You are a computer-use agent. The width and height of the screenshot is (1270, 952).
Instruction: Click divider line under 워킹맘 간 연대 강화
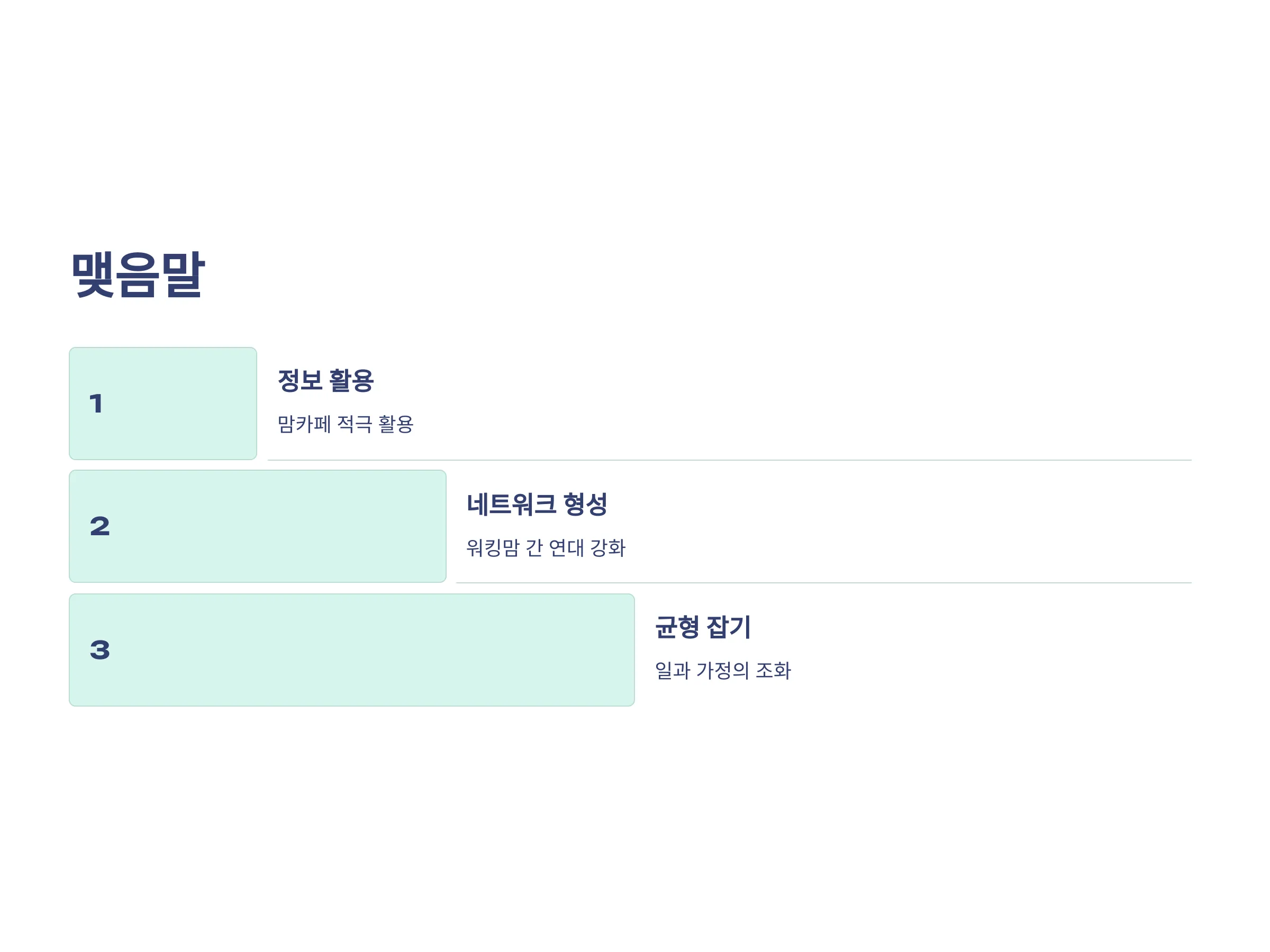coord(824,583)
